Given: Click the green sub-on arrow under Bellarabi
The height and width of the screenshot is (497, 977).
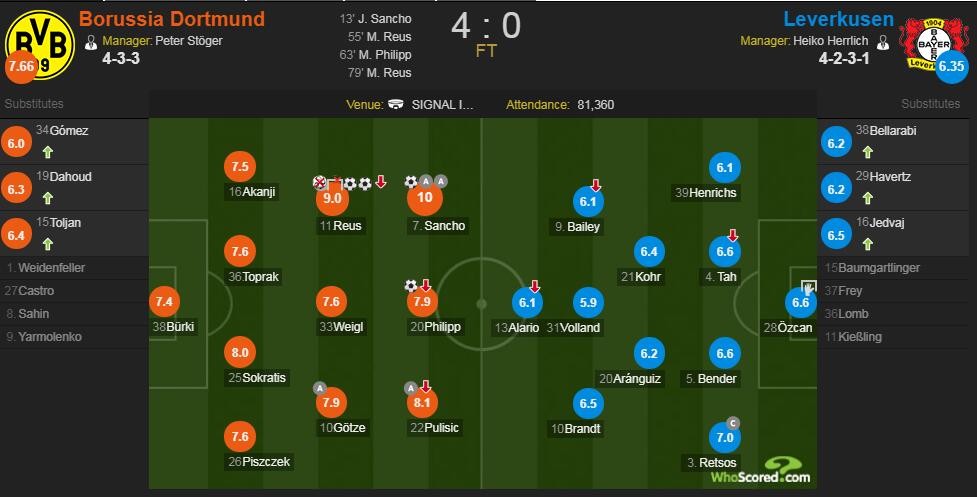Looking at the screenshot, I should coord(867,153).
